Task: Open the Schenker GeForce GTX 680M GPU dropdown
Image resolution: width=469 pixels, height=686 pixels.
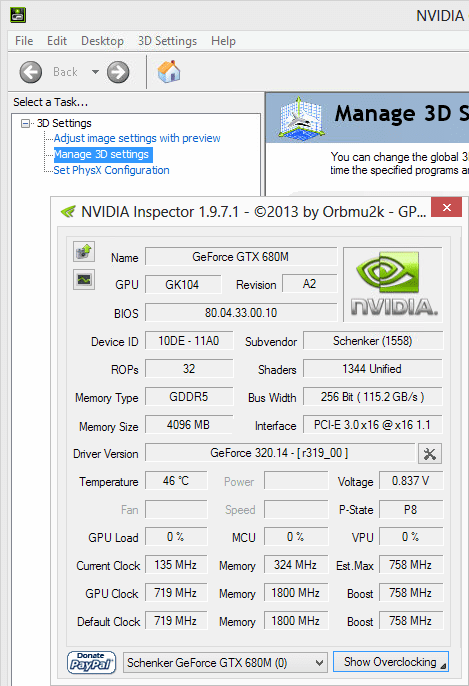Action: pyautogui.click(x=226, y=663)
